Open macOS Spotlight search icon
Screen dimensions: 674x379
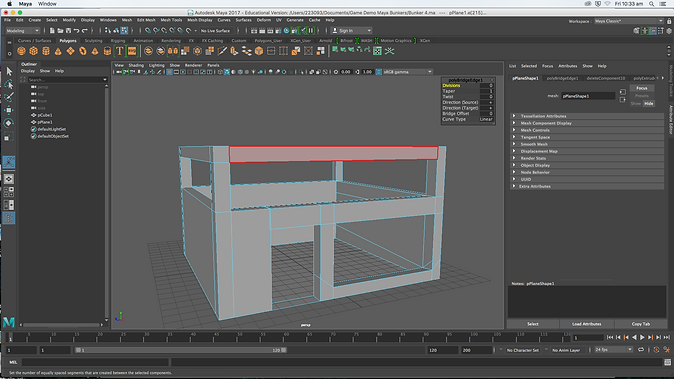[652, 4]
